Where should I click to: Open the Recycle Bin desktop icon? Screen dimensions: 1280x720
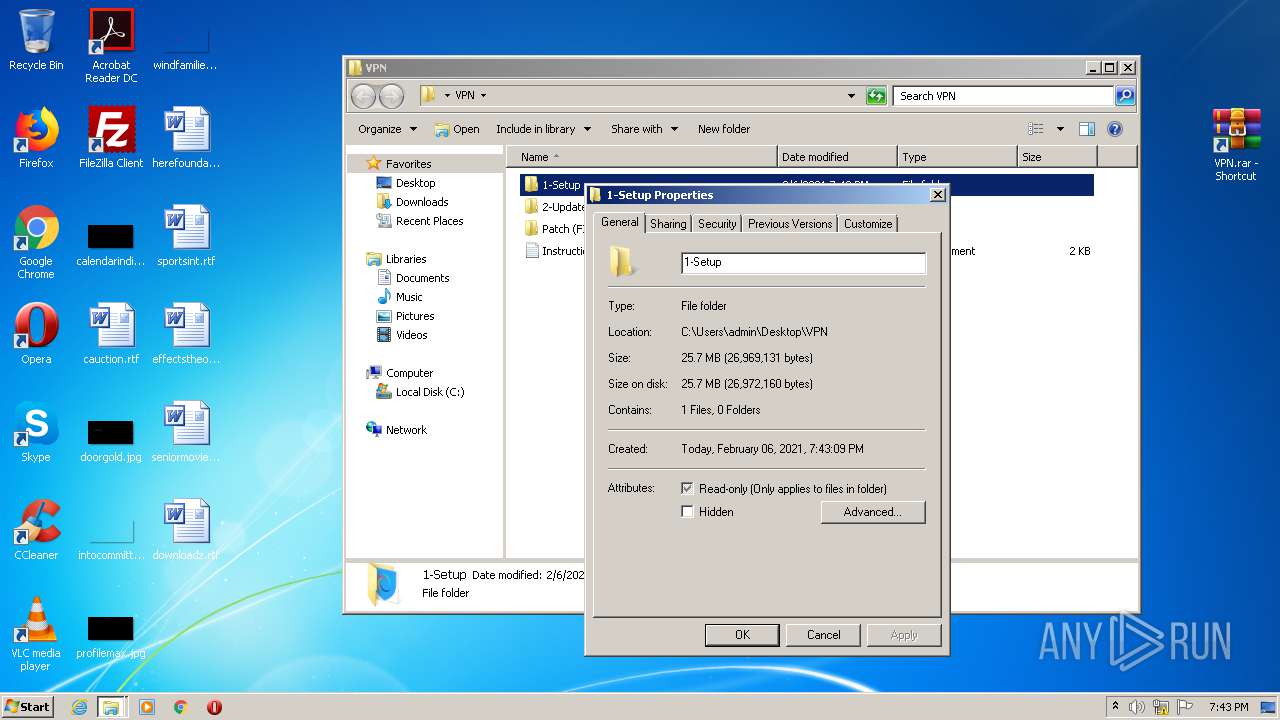(x=36, y=40)
